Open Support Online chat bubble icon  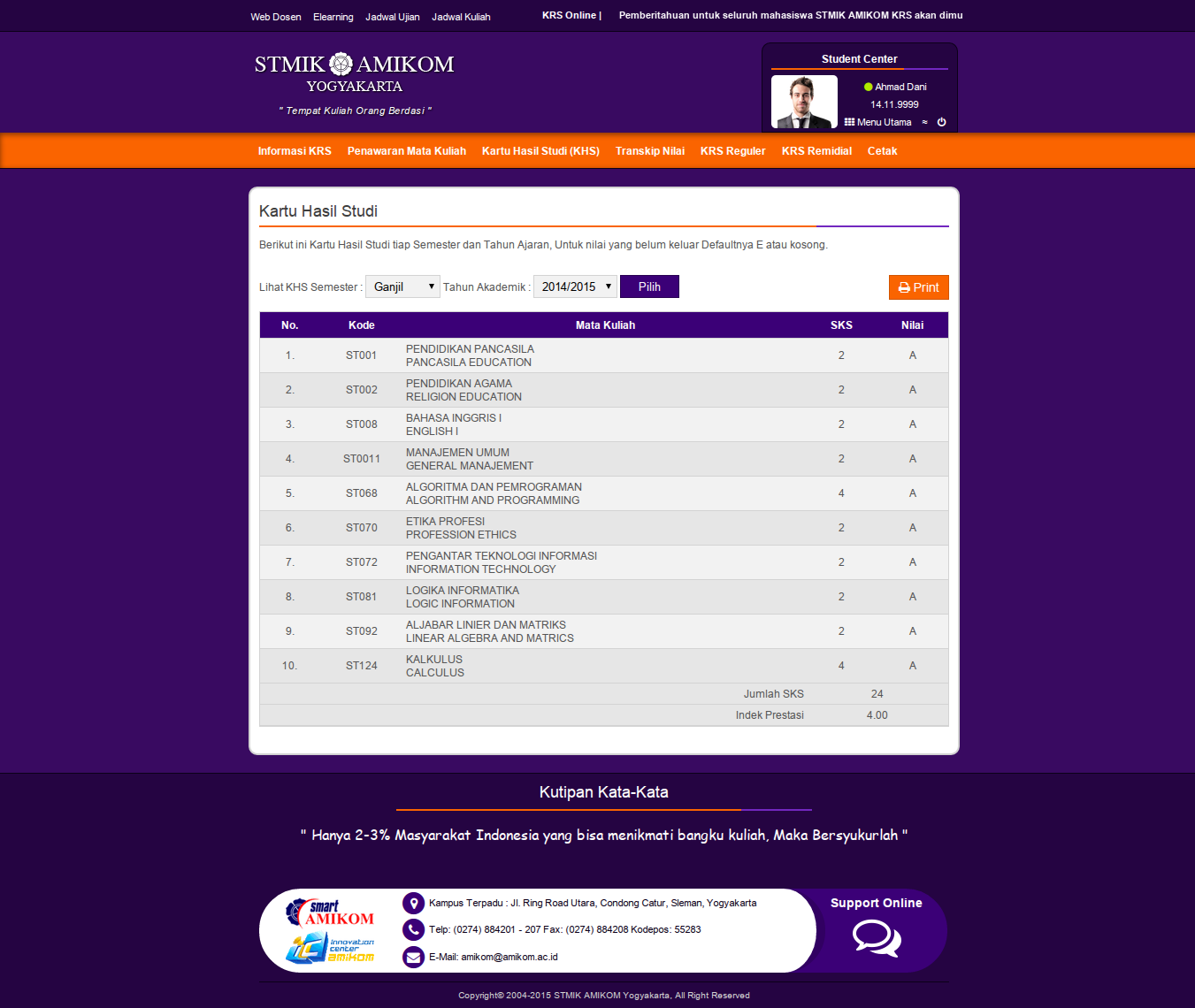point(877,938)
